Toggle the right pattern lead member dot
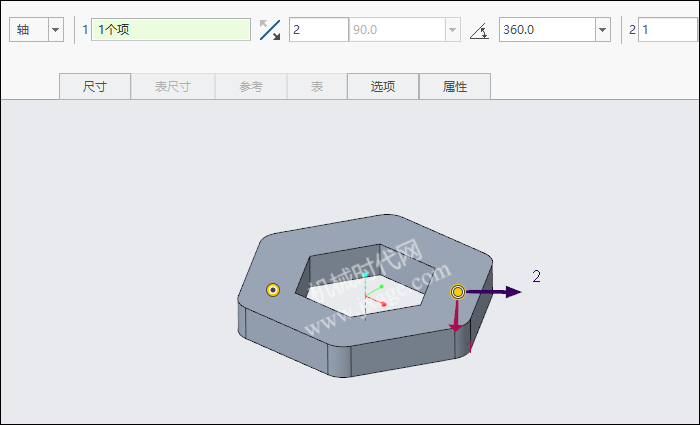 pyautogui.click(x=458, y=292)
